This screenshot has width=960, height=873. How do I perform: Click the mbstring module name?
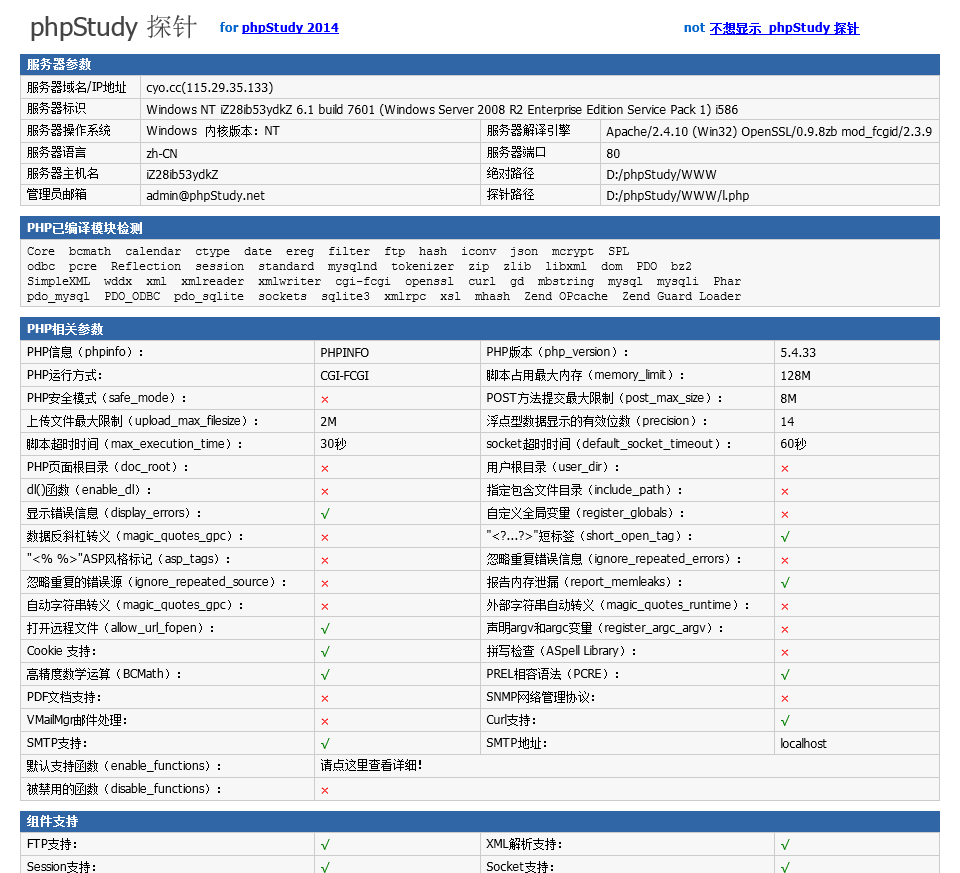(x=566, y=282)
